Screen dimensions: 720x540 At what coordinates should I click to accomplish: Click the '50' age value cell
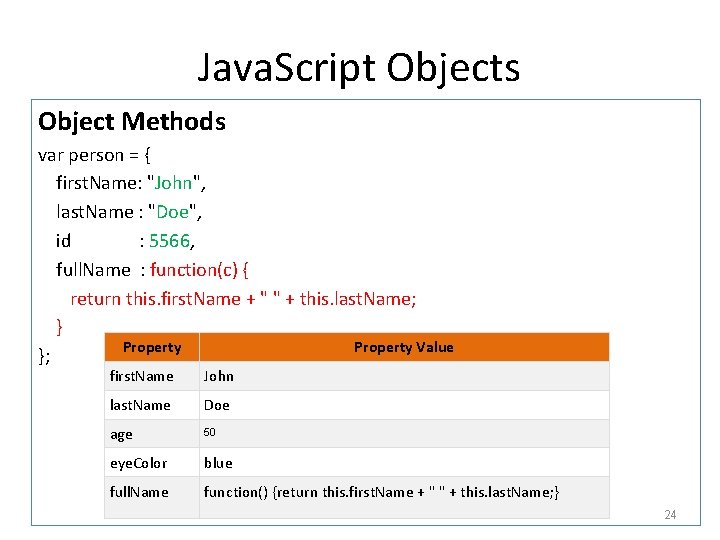click(210, 432)
